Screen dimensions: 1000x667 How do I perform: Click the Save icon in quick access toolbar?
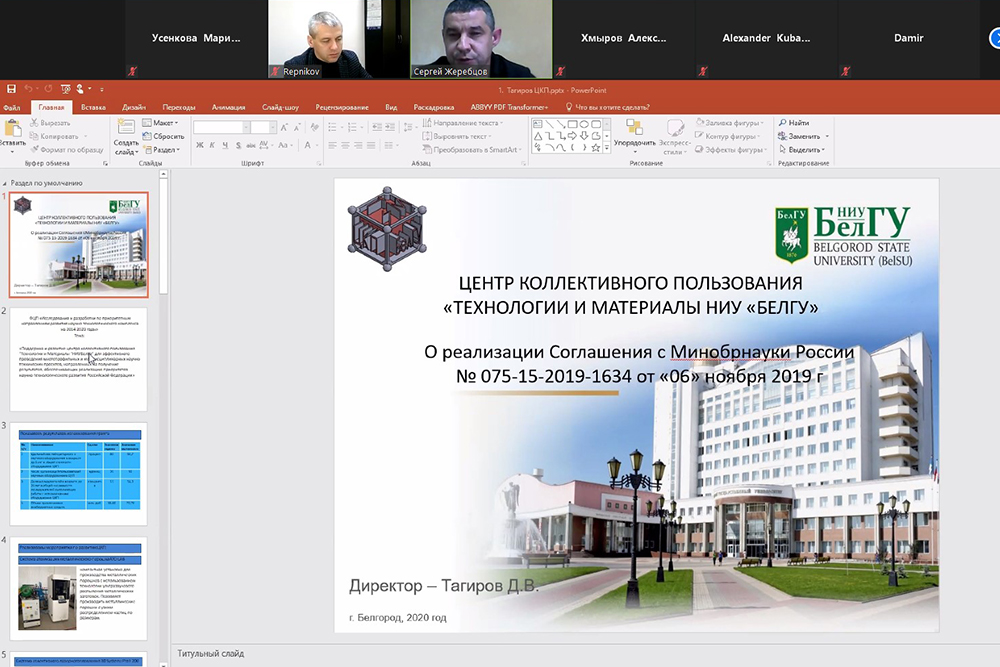pyautogui.click(x=11, y=89)
